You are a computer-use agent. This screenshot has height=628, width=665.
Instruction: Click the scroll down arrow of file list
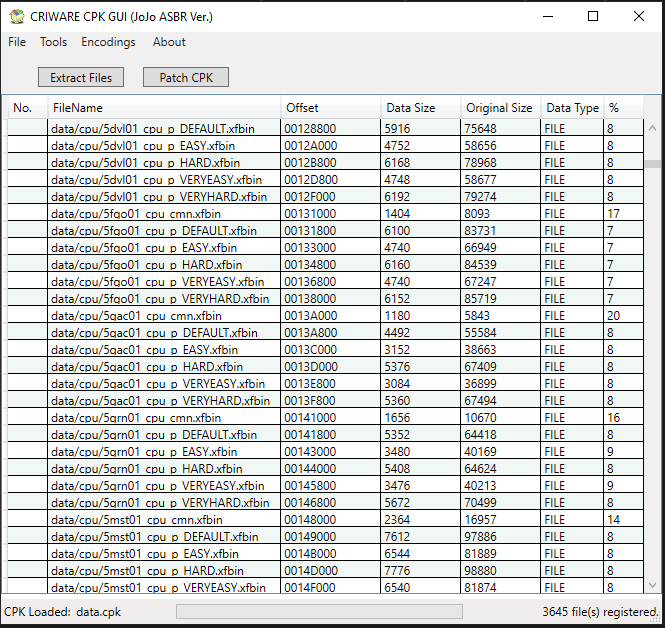(652, 585)
